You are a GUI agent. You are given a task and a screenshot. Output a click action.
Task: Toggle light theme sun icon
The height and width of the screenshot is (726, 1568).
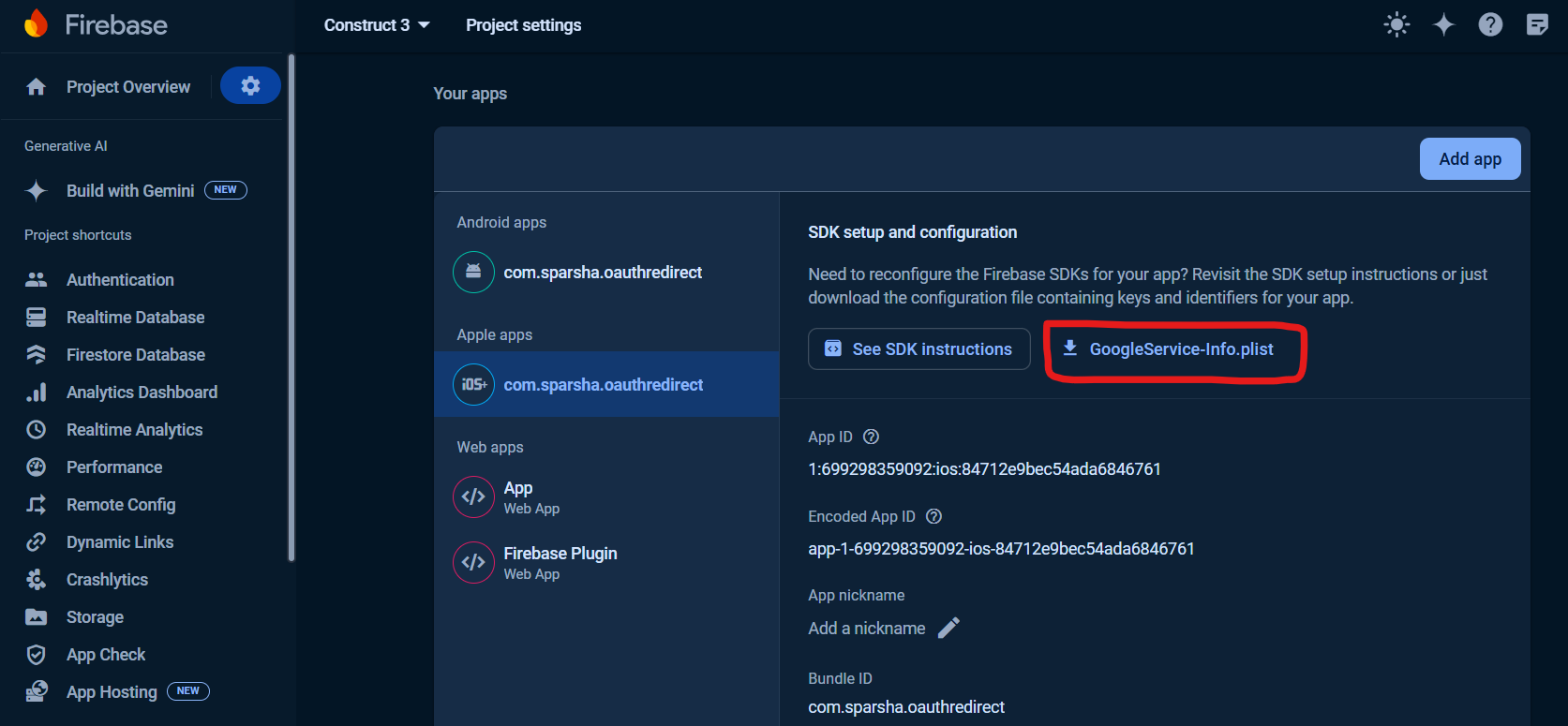click(1396, 25)
